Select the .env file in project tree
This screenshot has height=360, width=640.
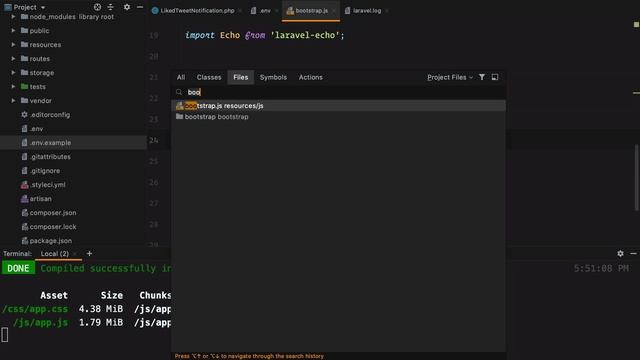tap(36, 129)
